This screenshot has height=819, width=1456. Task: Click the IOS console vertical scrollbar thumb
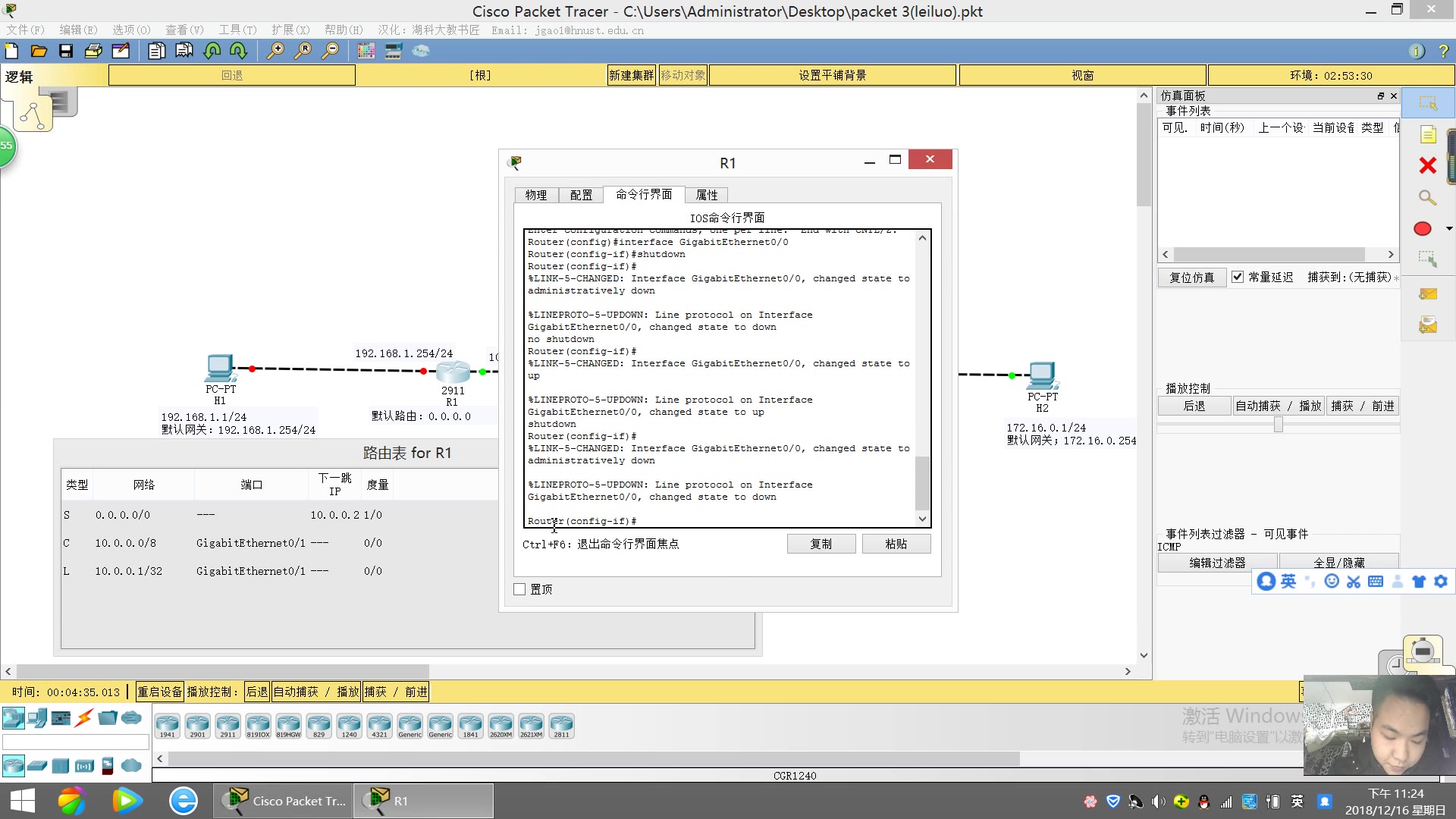pos(922,483)
